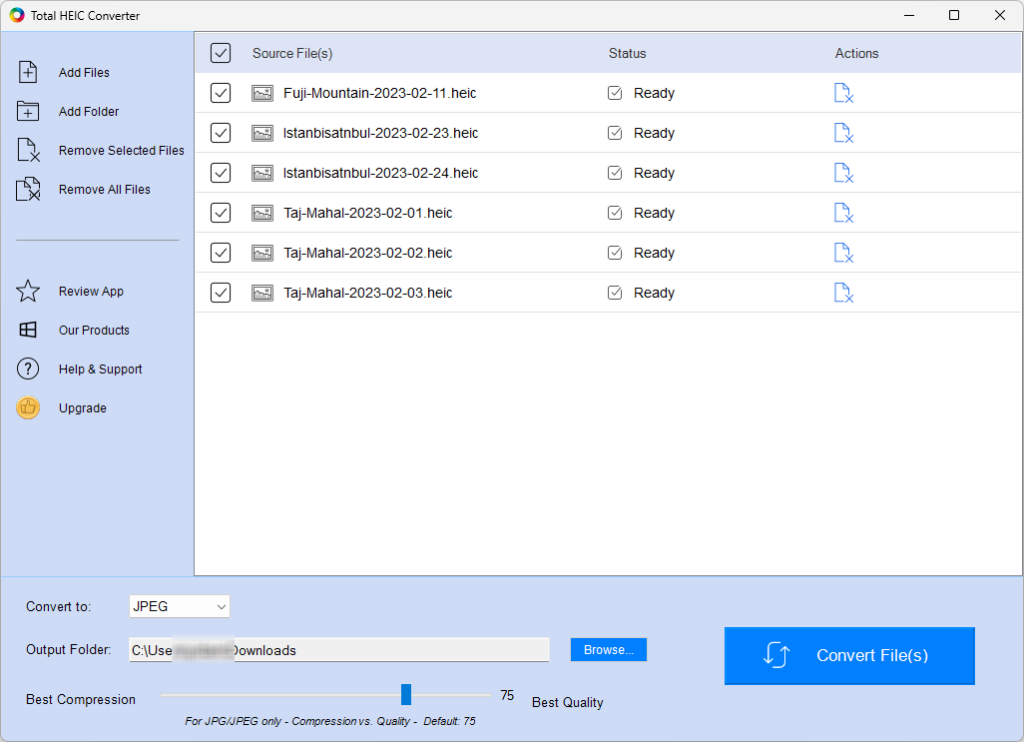Toggle the select-all checkbox in header
The image size is (1024, 742).
click(221, 53)
